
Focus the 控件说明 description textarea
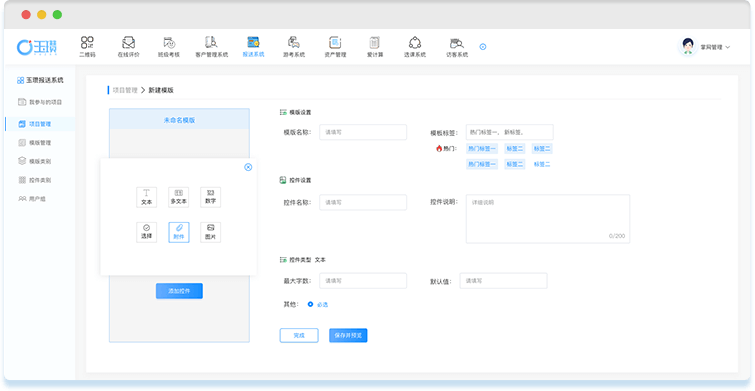(548, 219)
